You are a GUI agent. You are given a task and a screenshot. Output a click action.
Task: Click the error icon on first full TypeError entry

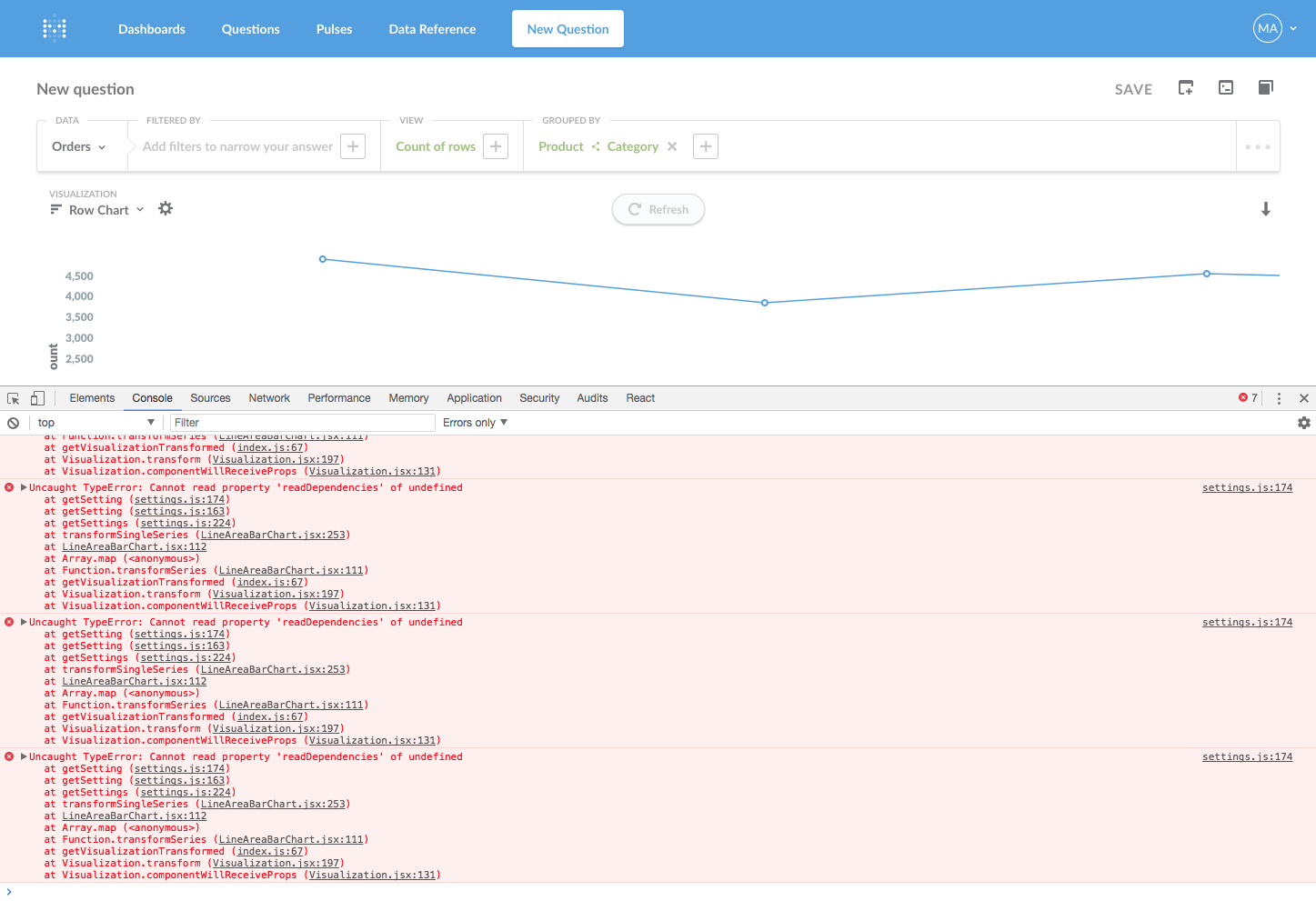pyautogui.click(x=9, y=487)
